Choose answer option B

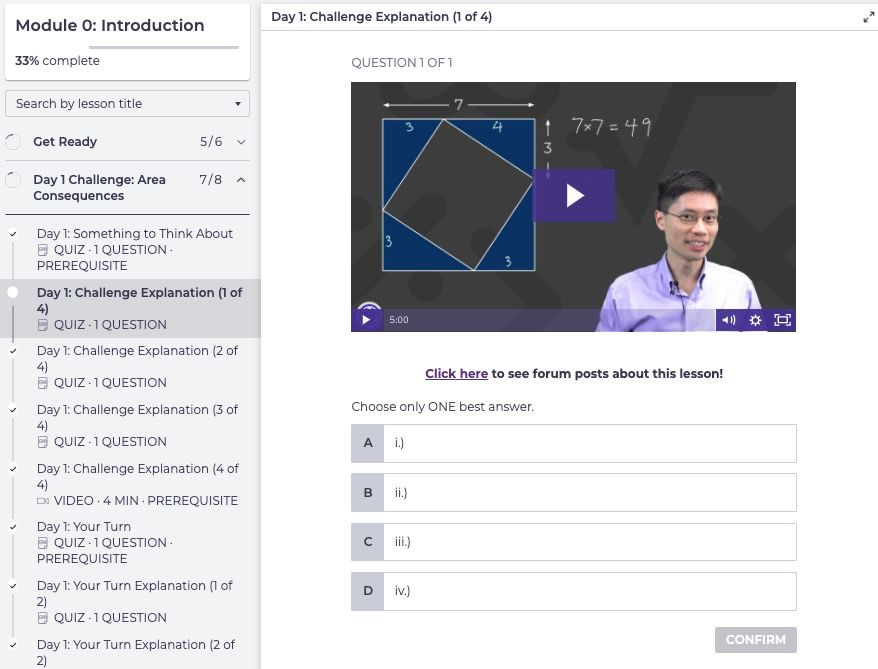point(573,492)
